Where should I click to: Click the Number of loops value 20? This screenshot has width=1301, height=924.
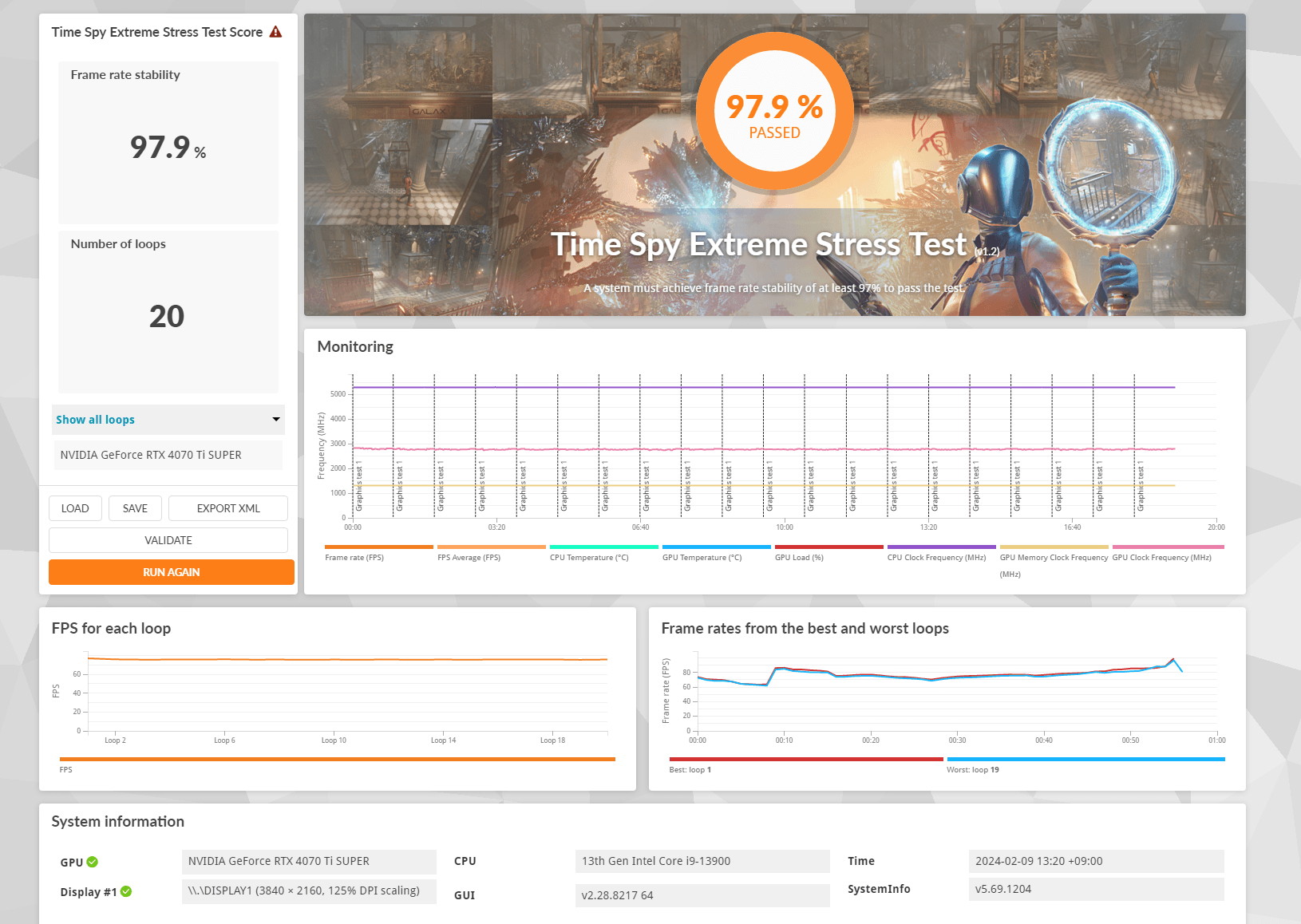click(167, 317)
